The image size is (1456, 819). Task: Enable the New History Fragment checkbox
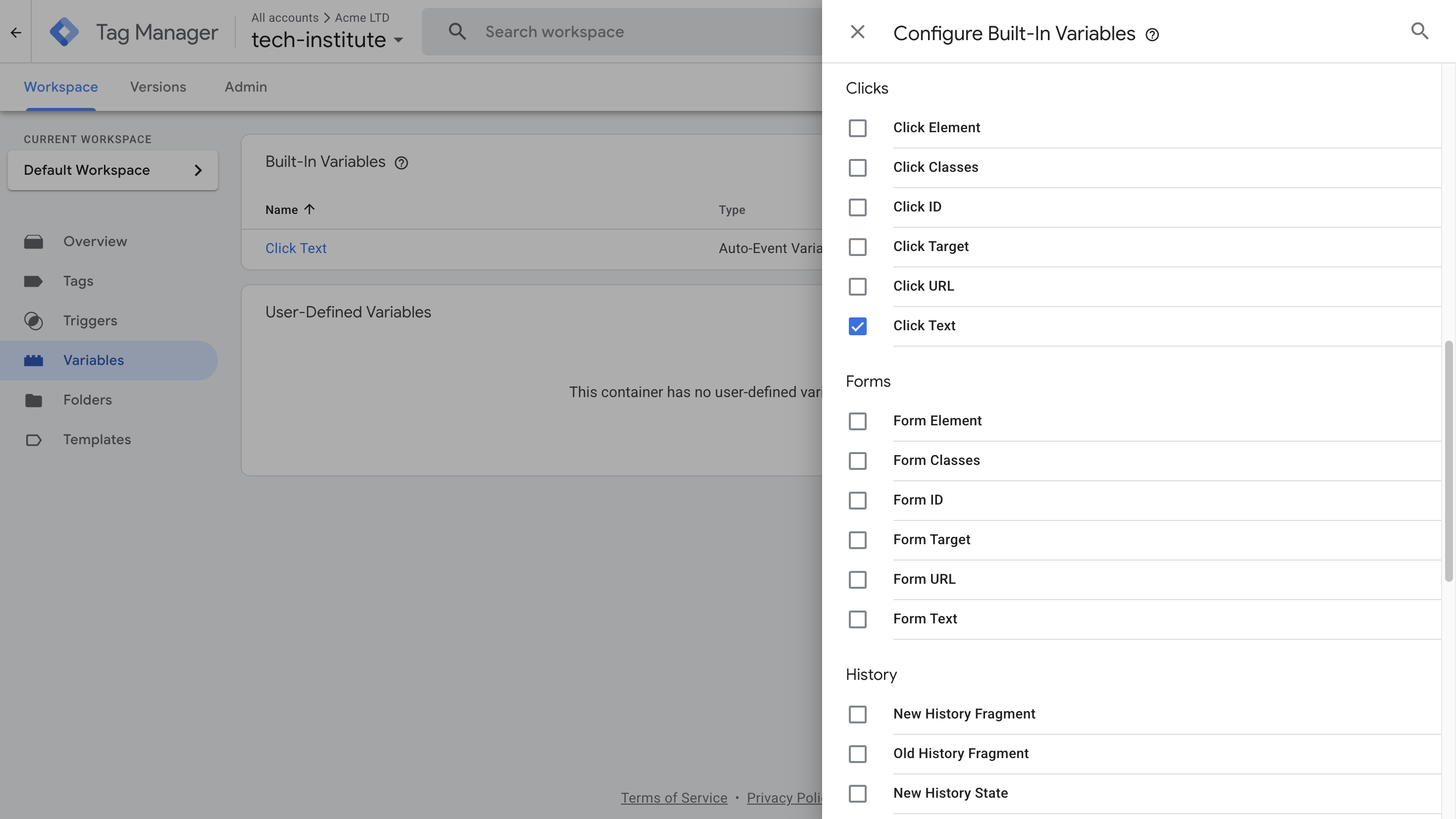[857, 714]
